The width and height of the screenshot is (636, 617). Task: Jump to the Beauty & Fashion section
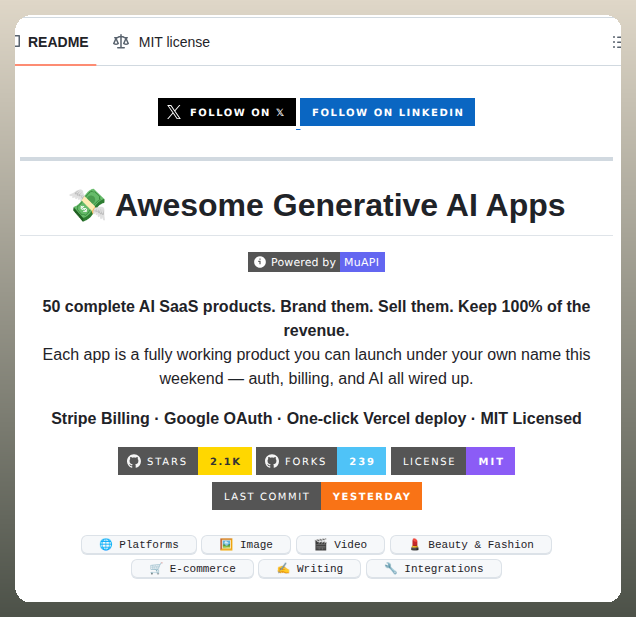coord(471,544)
